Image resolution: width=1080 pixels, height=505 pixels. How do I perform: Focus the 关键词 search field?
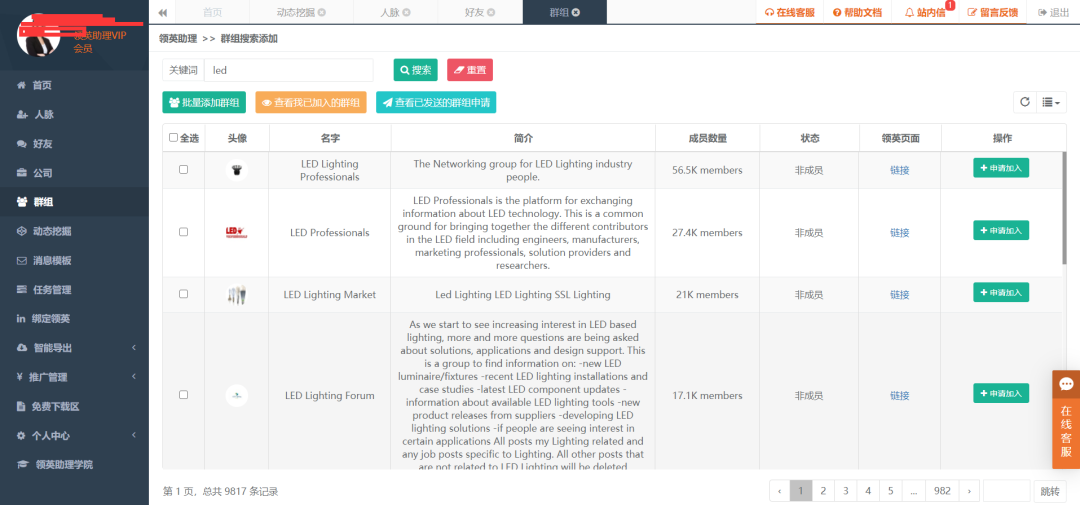point(289,70)
